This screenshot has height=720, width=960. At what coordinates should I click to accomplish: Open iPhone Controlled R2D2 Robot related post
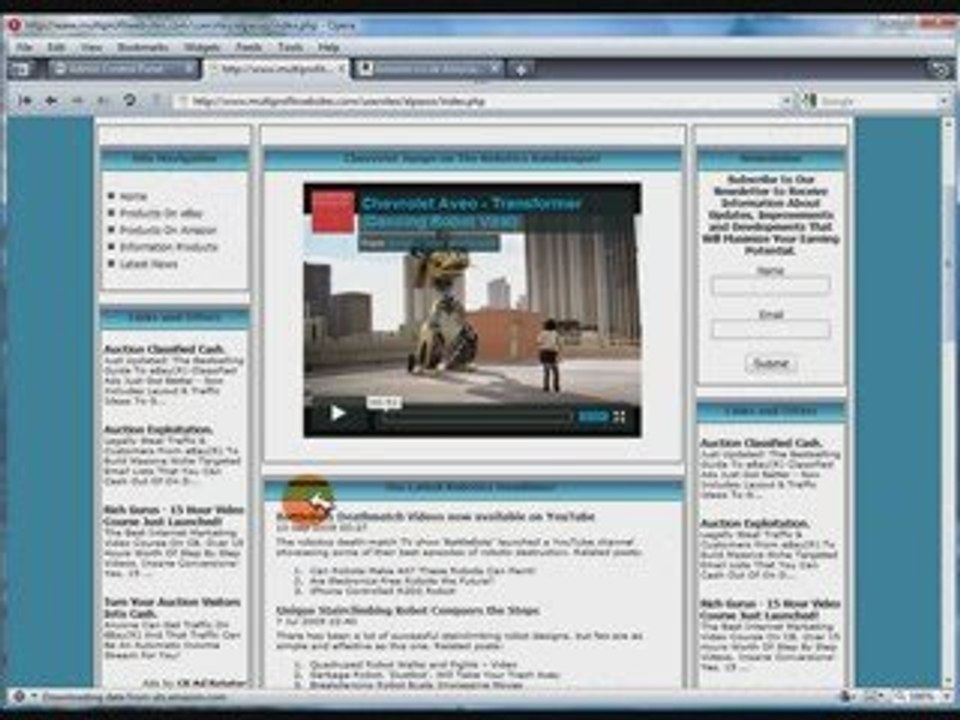tap(383, 591)
